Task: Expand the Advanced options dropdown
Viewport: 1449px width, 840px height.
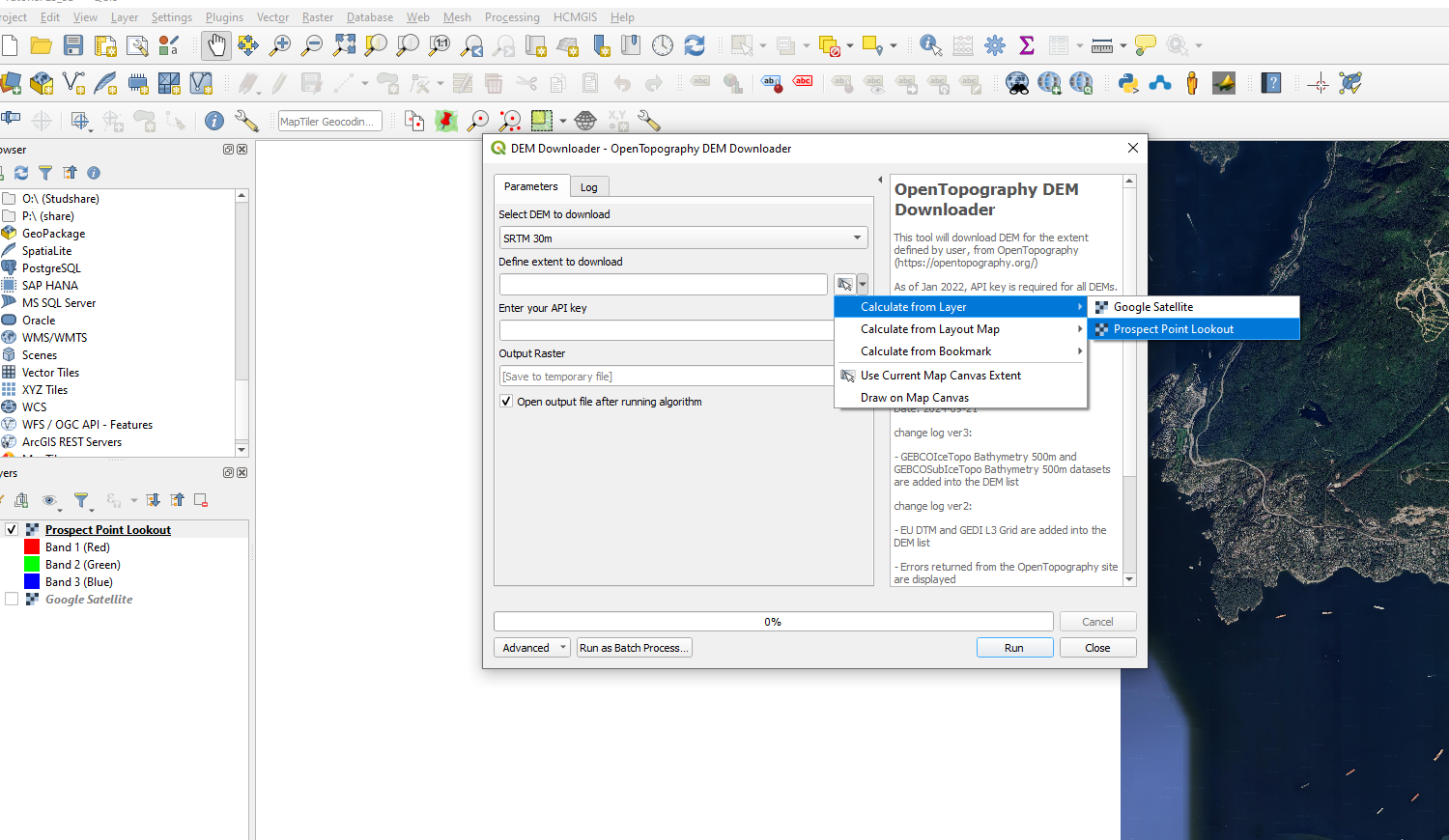Action: coord(532,648)
